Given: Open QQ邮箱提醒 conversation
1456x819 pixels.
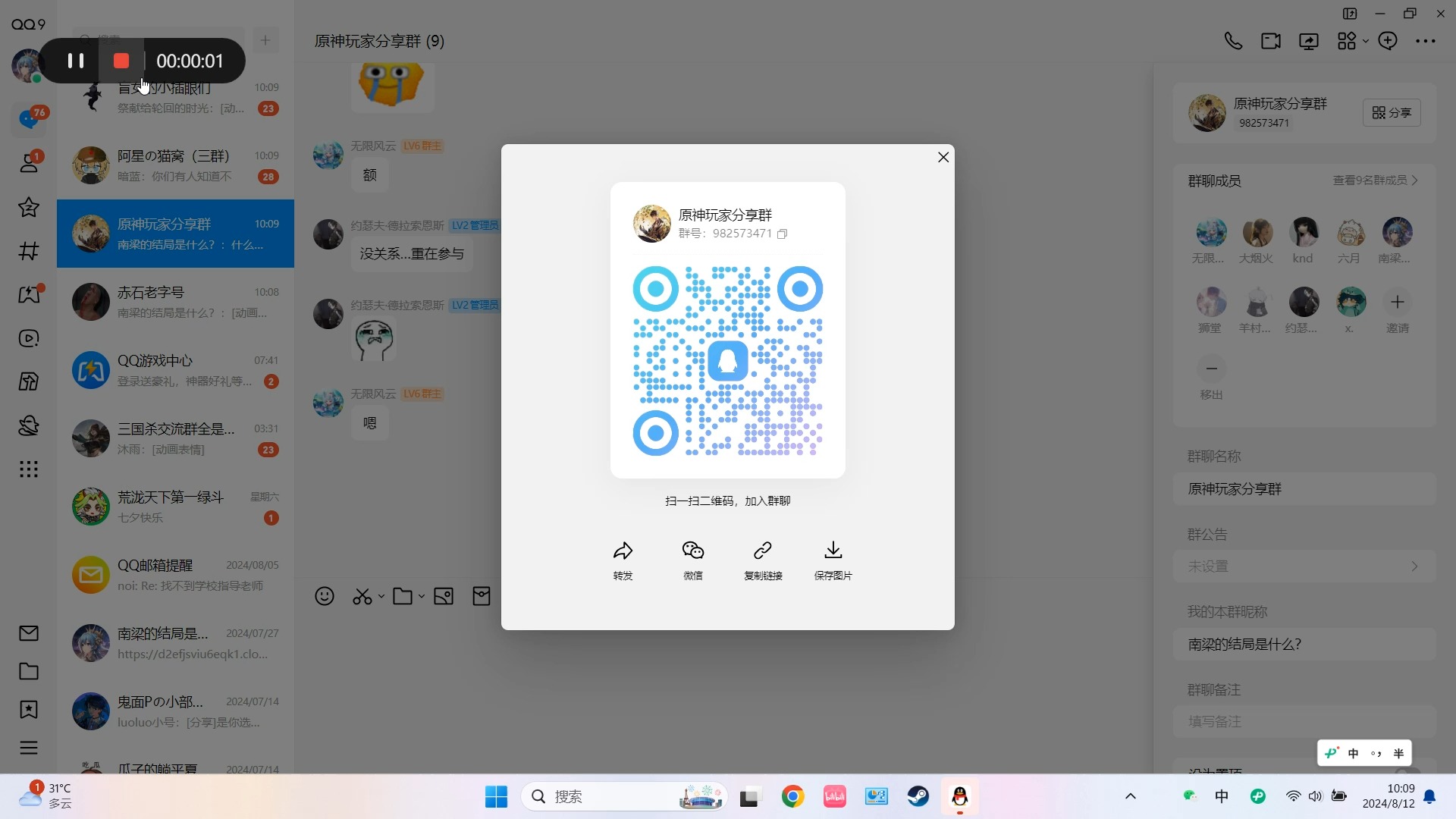Looking at the screenshot, I should tap(175, 575).
